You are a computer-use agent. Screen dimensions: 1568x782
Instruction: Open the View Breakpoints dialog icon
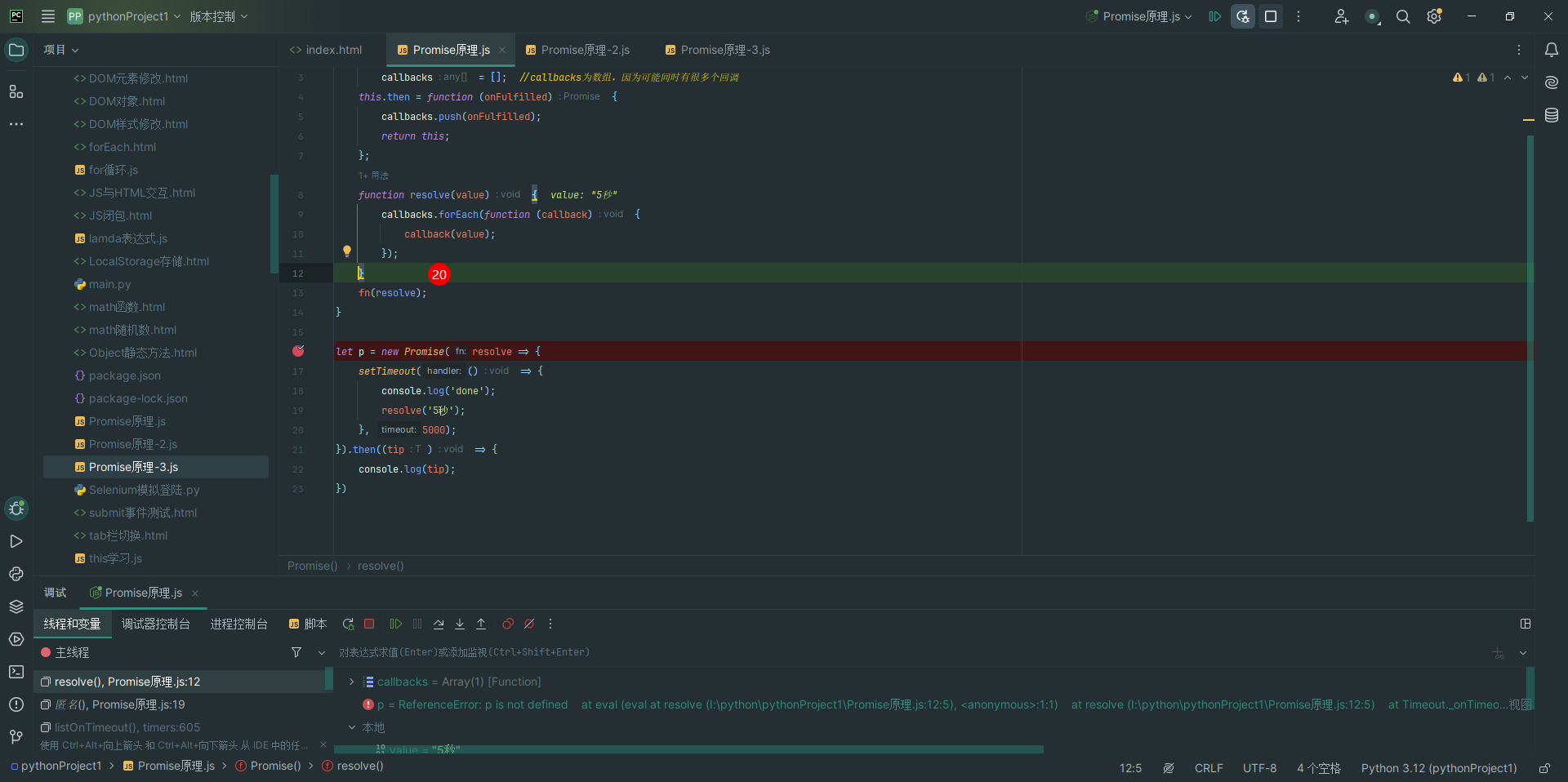[x=508, y=624]
